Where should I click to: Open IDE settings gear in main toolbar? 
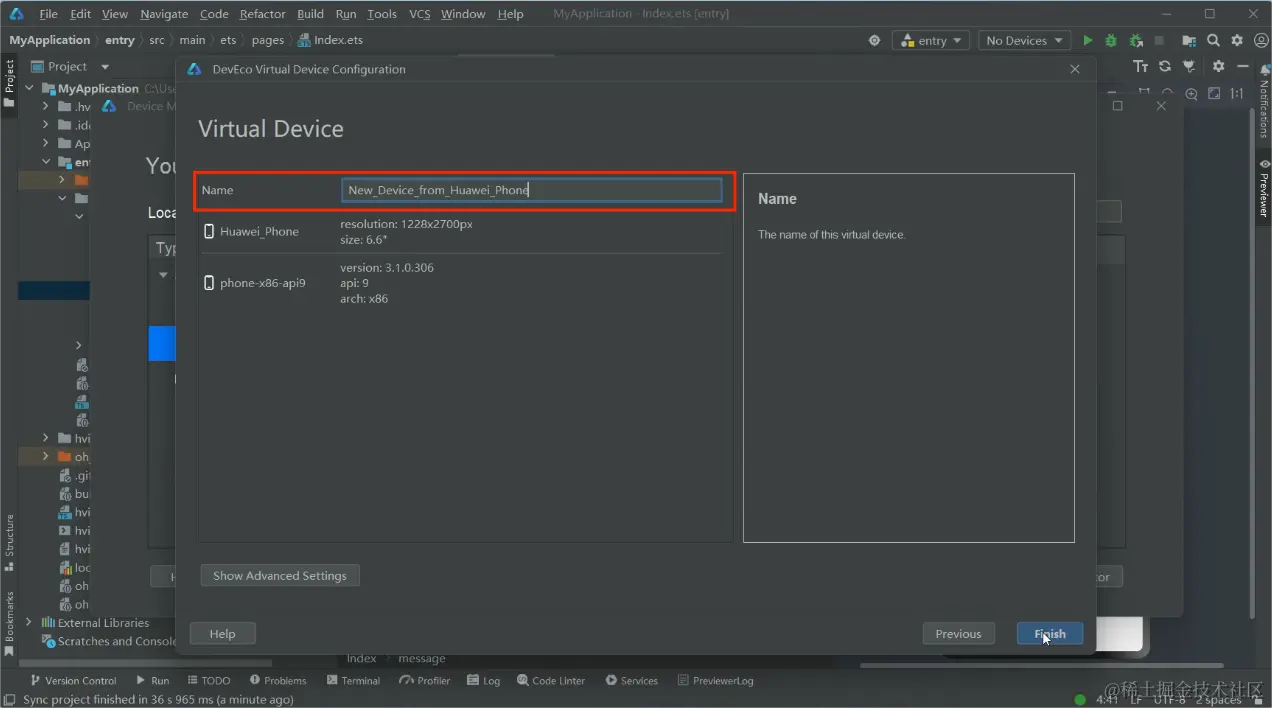[x=1237, y=41]
